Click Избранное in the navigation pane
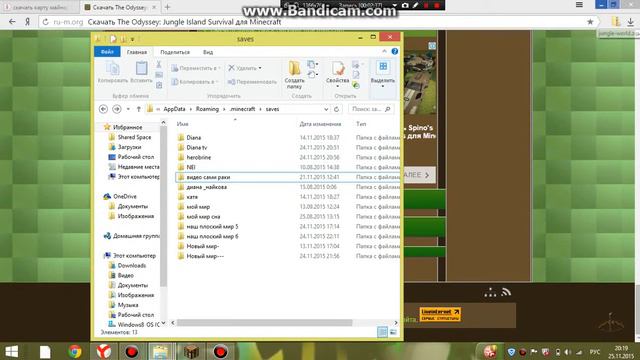The height and width of the screenshot is (360, 640). pos(127,127)
